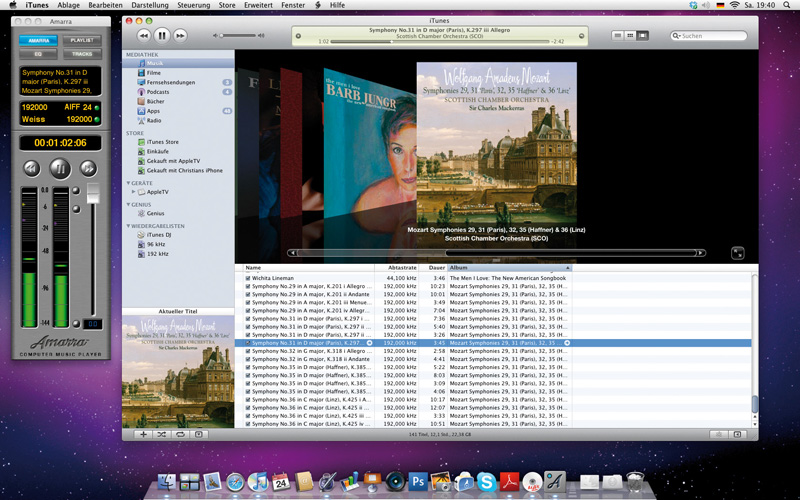Open the Darstellung menu
This screenshot has height=500, width=800.
pyautogui.click(x=150, y=5)
